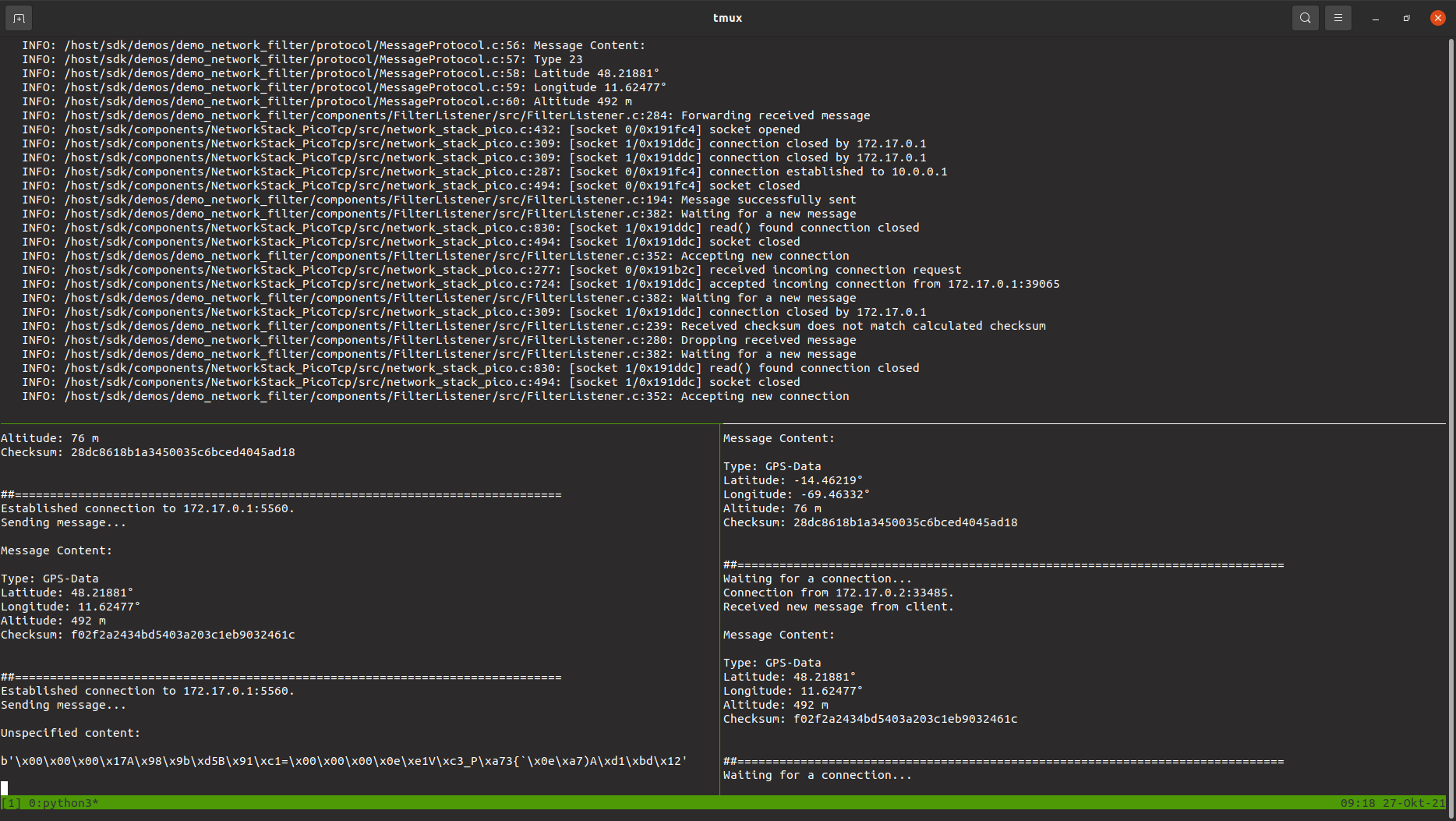Click the 'Altitude 492 m' line ending MessageProtocol.c:60
The width and height of the screenshot is (1456, 821).
point(327,101)
